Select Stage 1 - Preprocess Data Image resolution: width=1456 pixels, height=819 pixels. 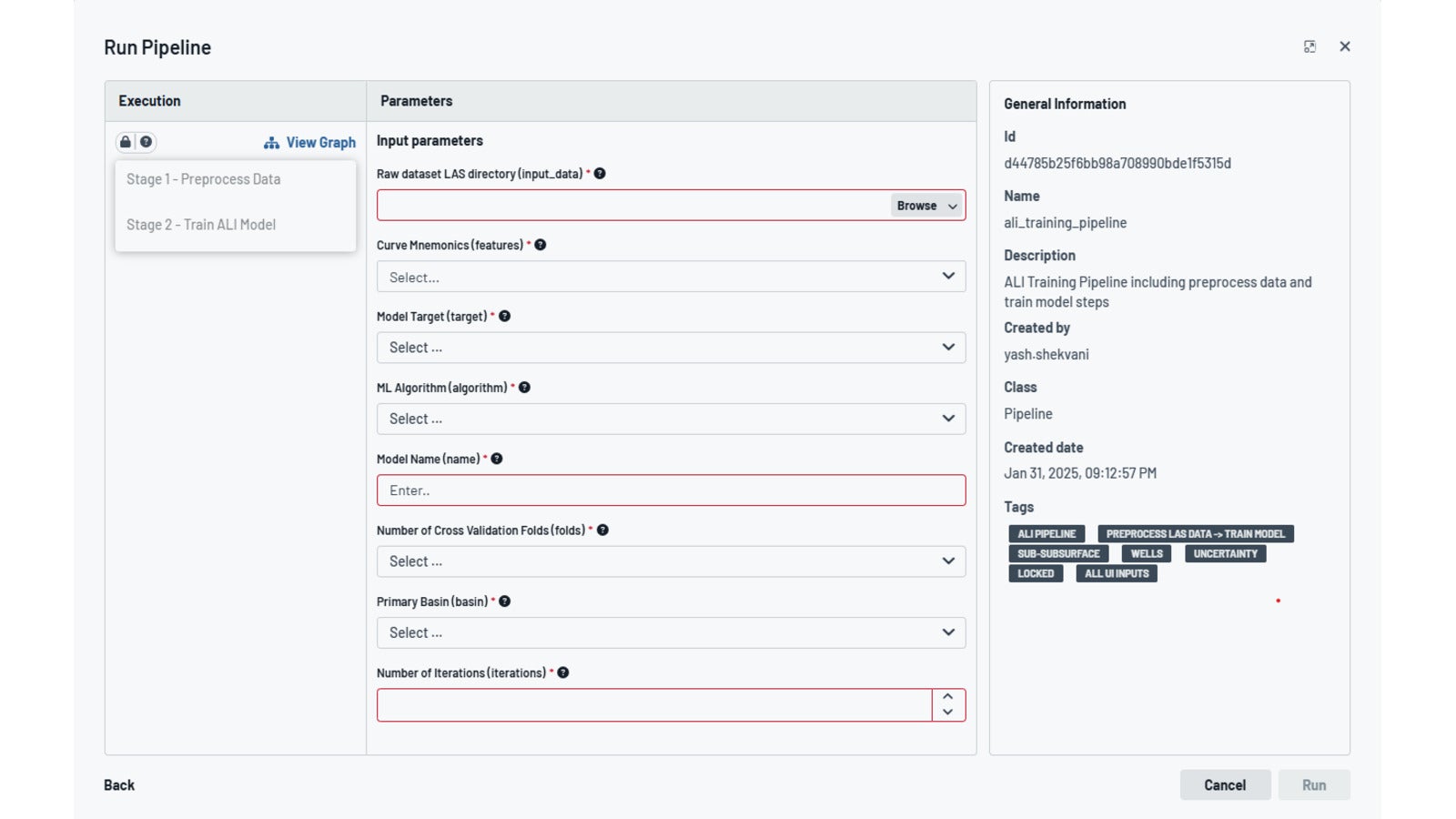pos(203,179)
